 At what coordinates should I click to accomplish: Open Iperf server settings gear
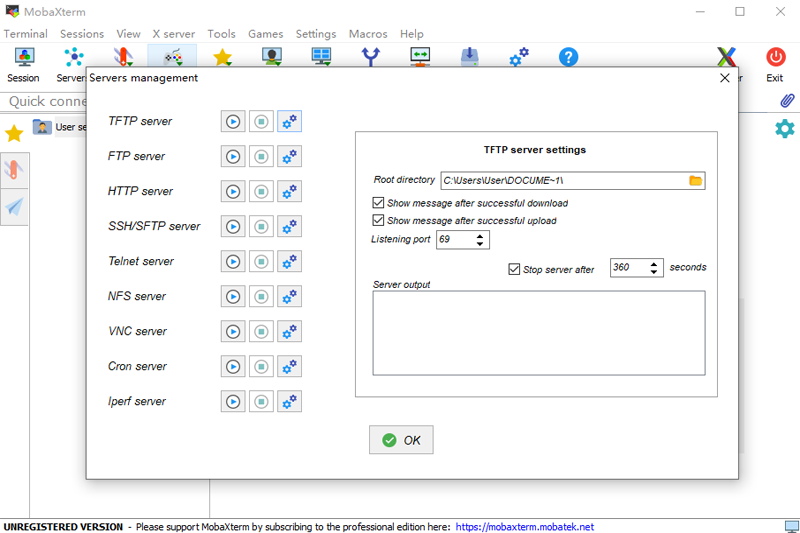[289, 401]
